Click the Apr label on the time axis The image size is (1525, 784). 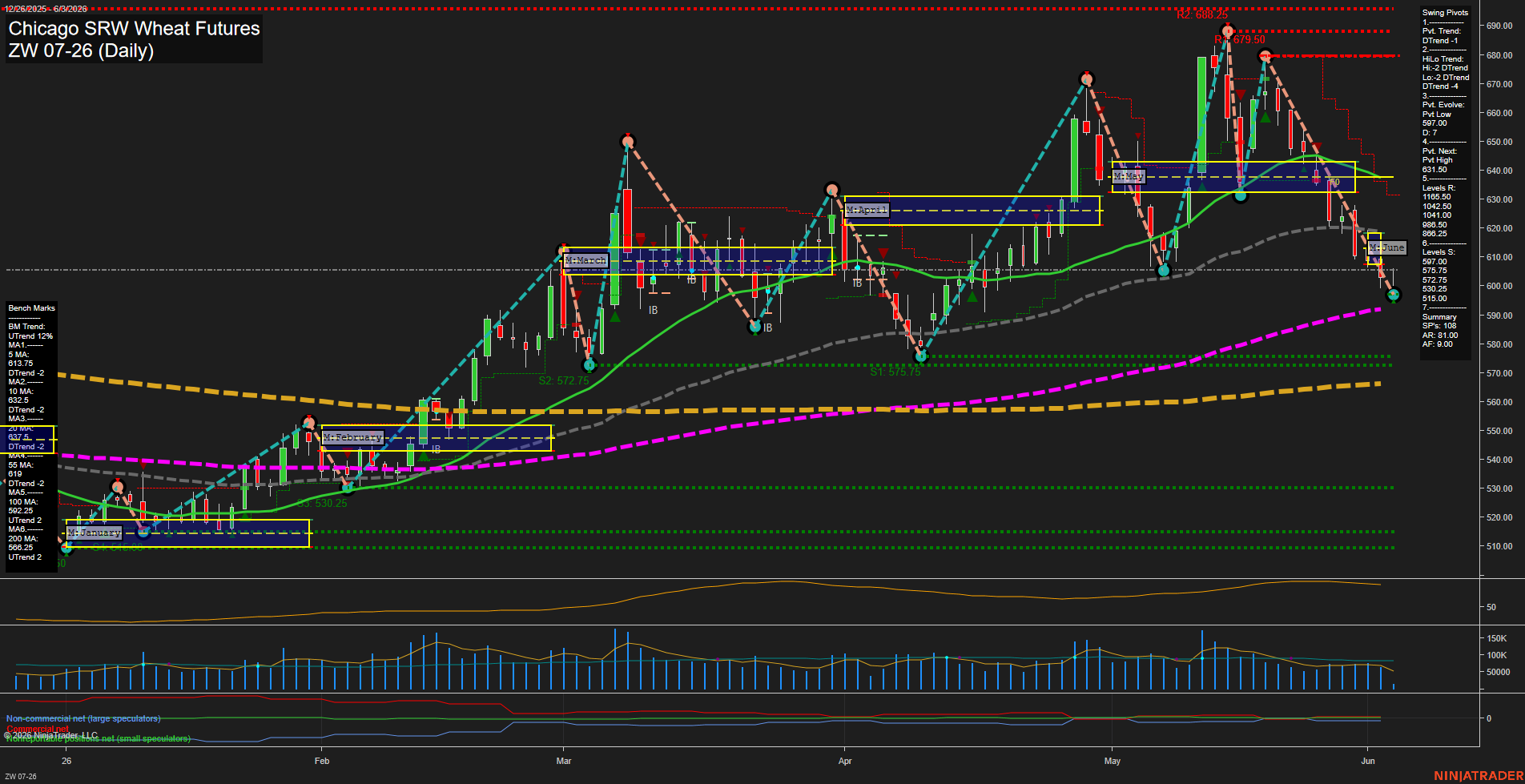click(x=845, y=761)
